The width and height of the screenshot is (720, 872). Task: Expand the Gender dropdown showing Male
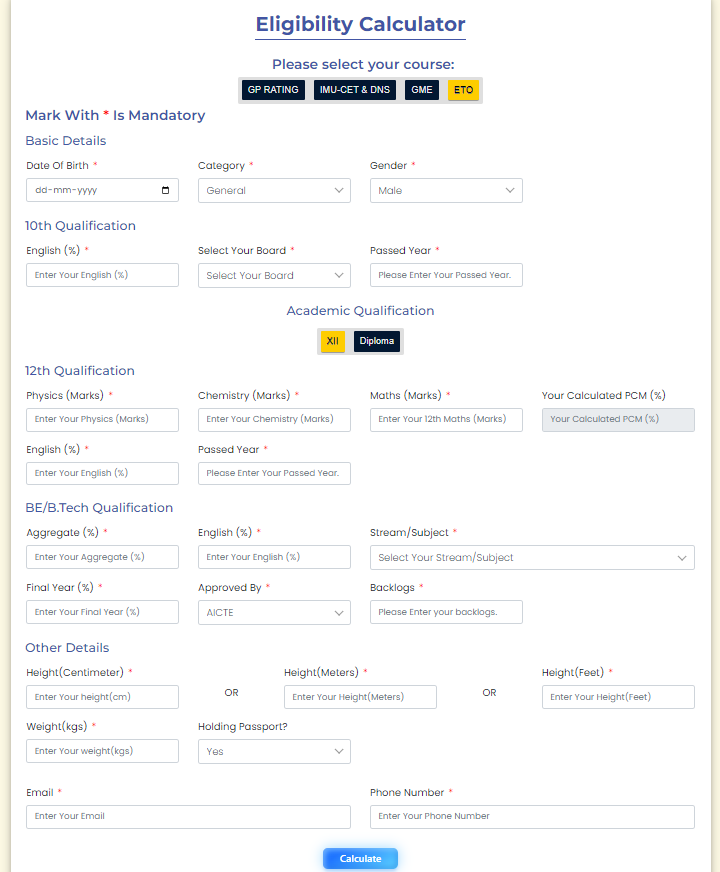click(x=446, y=190)
